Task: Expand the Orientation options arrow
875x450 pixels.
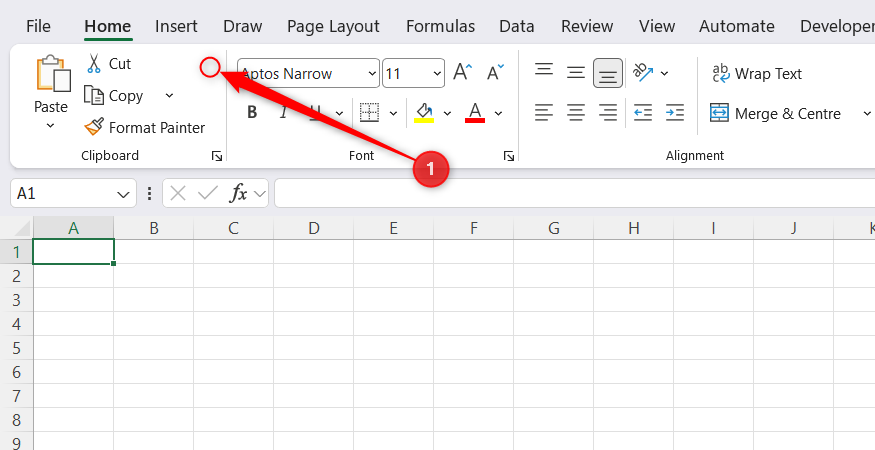Action: pos(665,73)
